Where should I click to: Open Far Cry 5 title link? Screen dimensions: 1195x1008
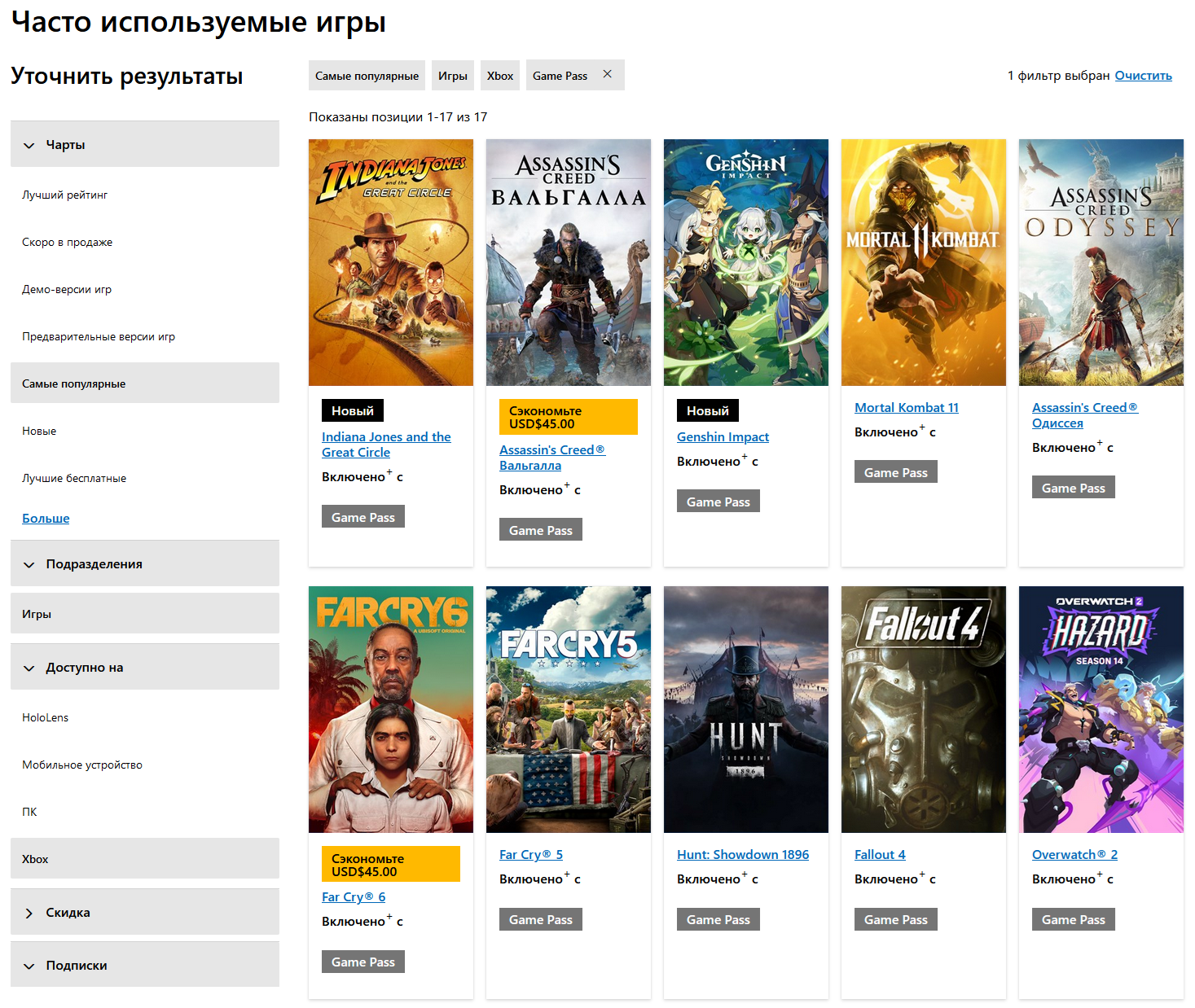coord(531,855)
